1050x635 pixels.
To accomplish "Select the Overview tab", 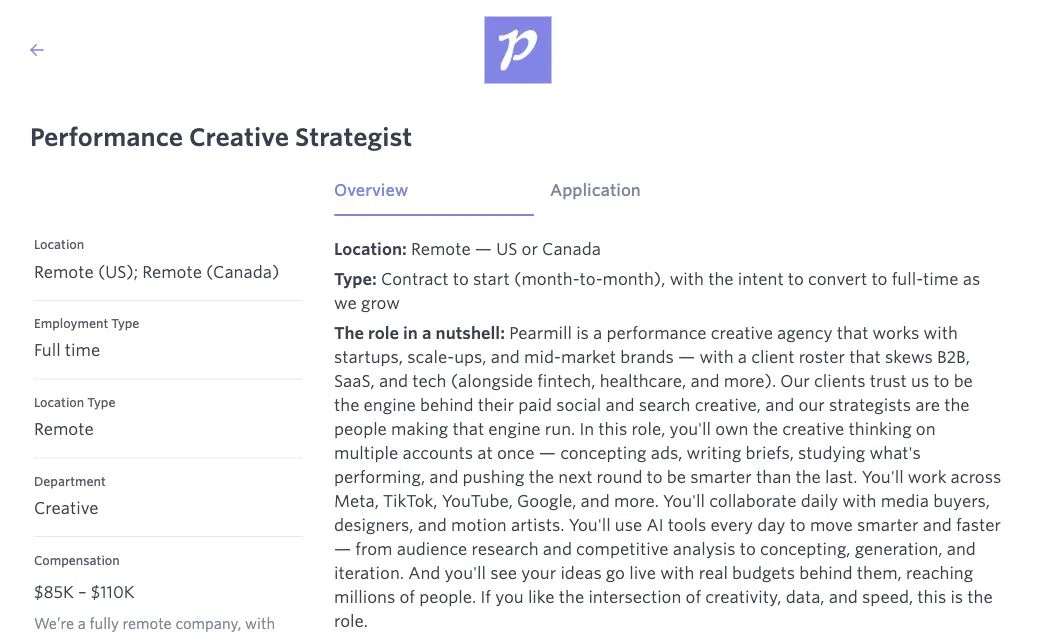I will [371, 190].
